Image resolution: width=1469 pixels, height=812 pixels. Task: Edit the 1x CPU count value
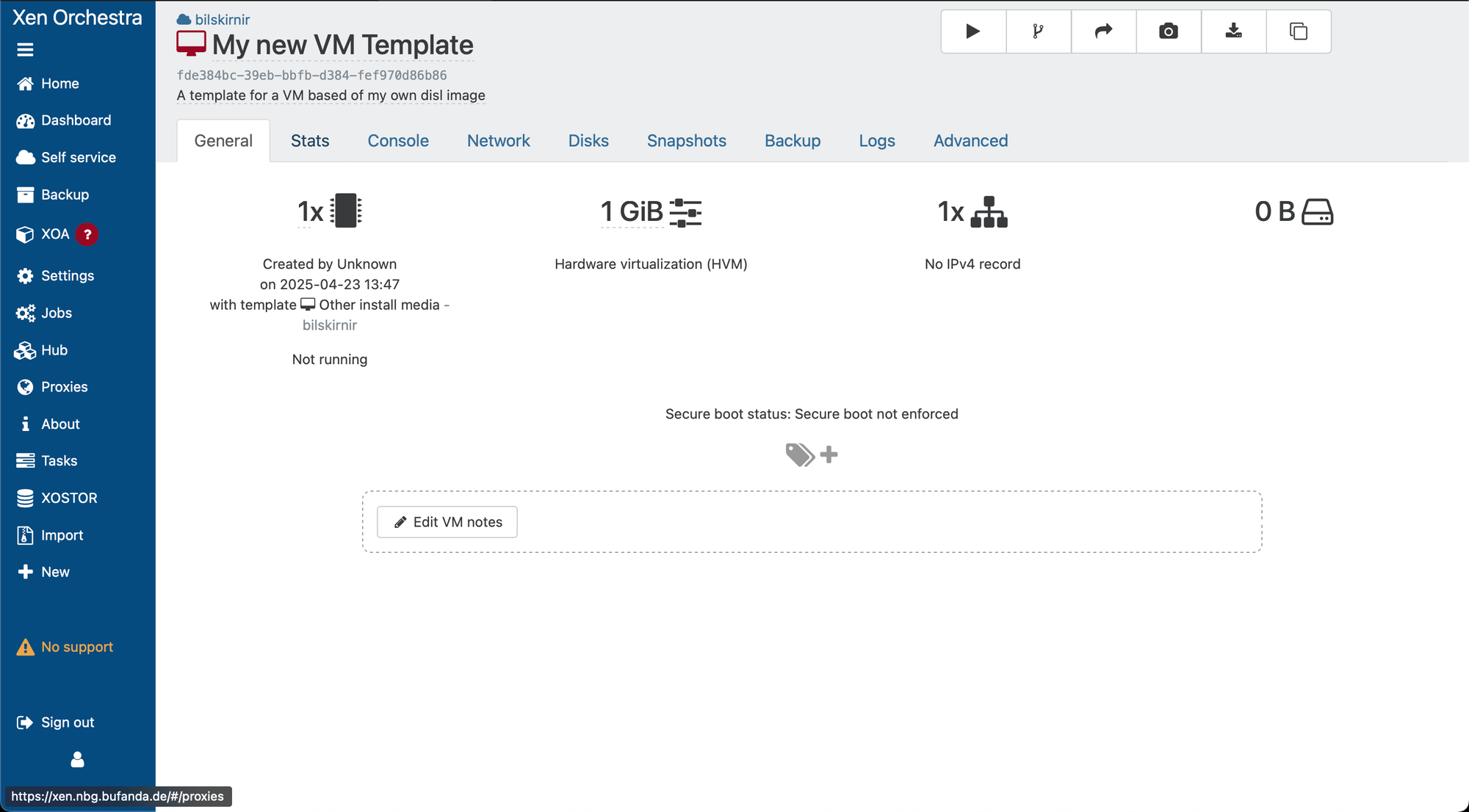pos(310,212)
